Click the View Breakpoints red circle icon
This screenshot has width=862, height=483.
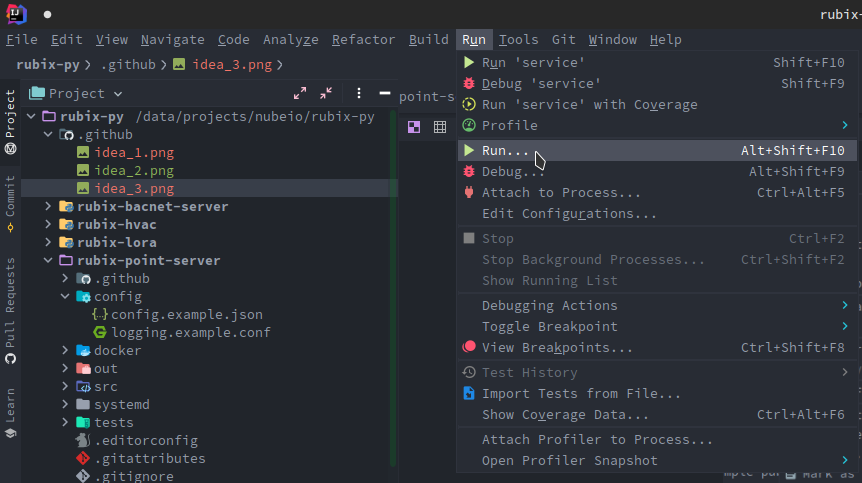(469, 347)
